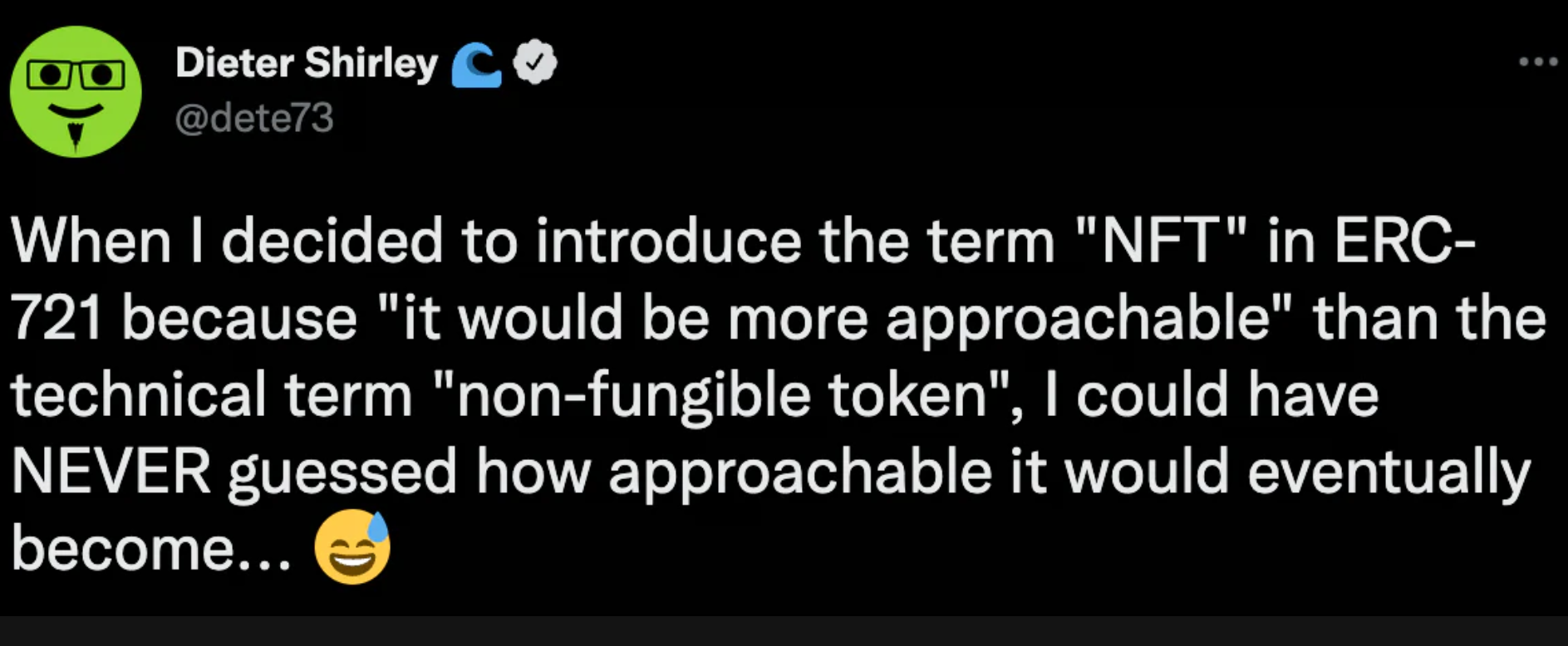Screen dimensions: 1568x646
Task: Select the phrase "non-fungible token"
Action: coord(720,396)
